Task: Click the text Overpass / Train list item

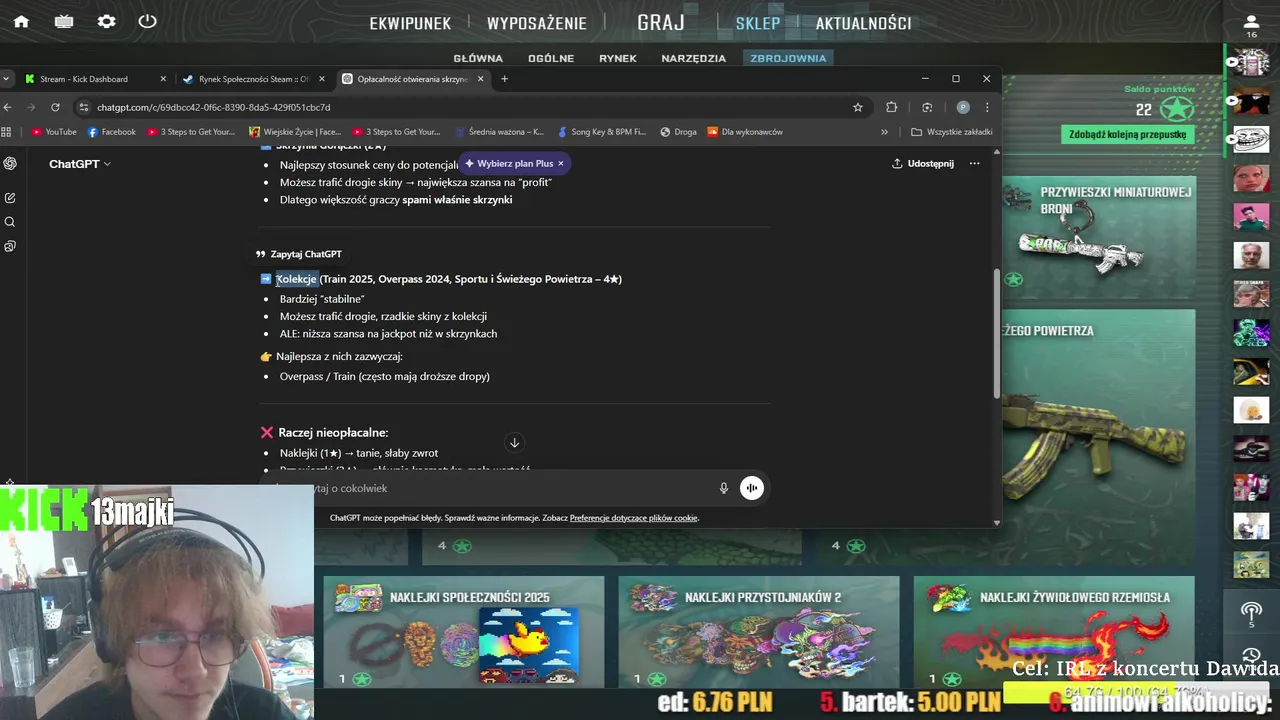Action: point(385,376)
